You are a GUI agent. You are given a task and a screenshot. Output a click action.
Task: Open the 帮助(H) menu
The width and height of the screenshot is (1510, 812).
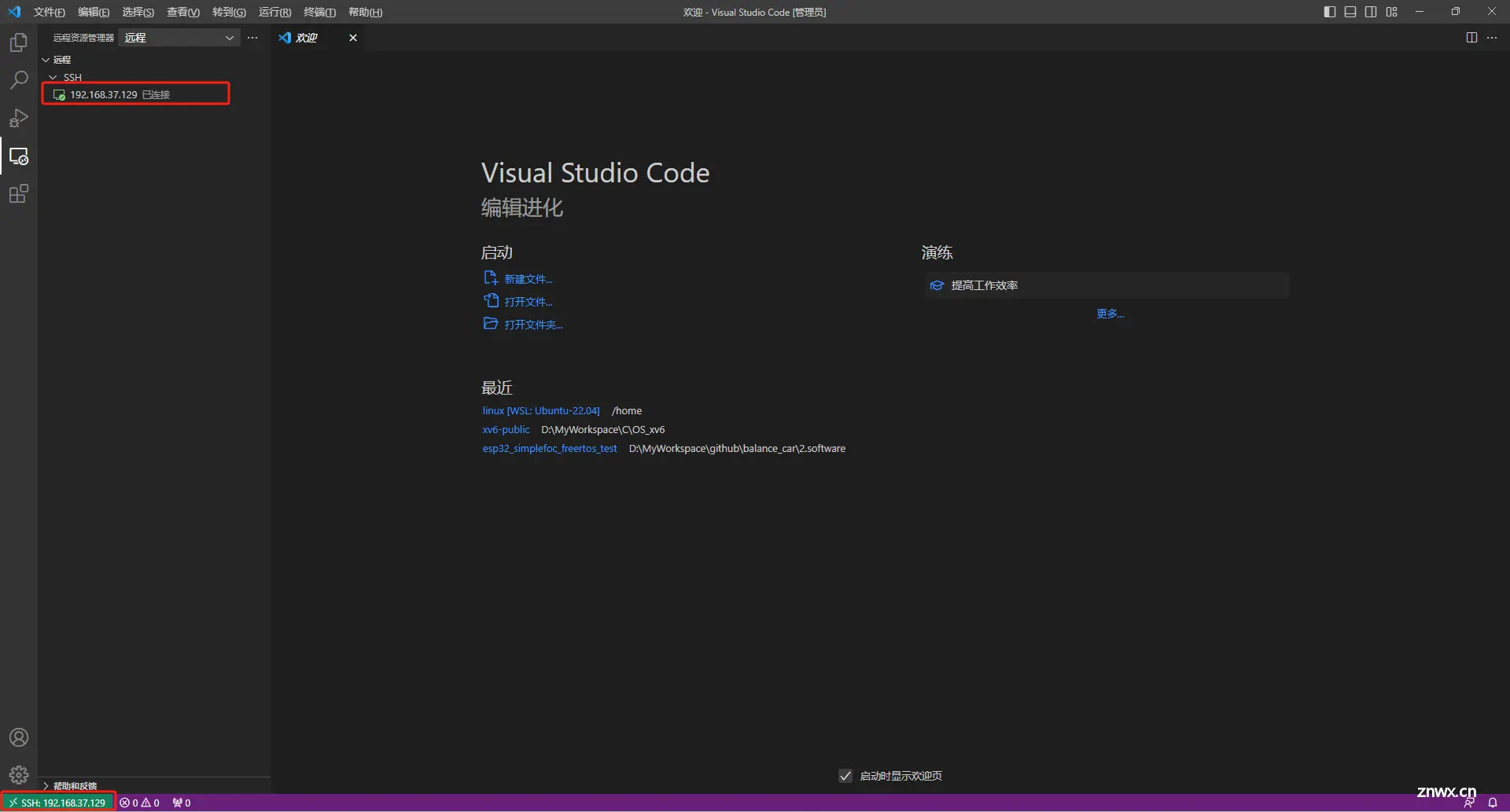(365, 12)
